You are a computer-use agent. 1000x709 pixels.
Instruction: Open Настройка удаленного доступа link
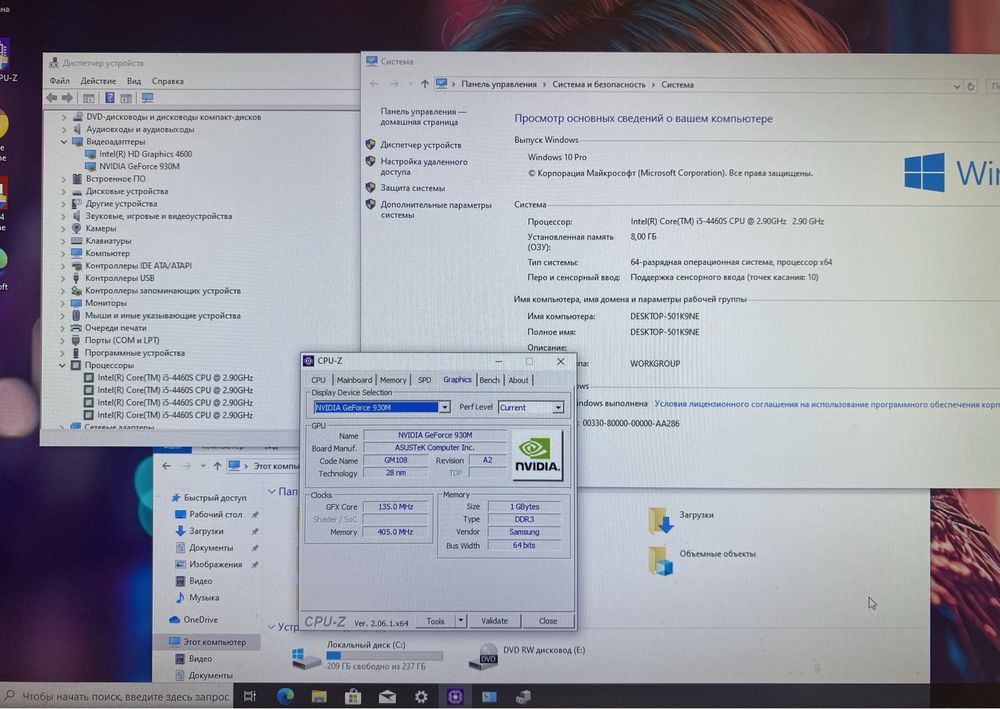click(x=424, y=166)
